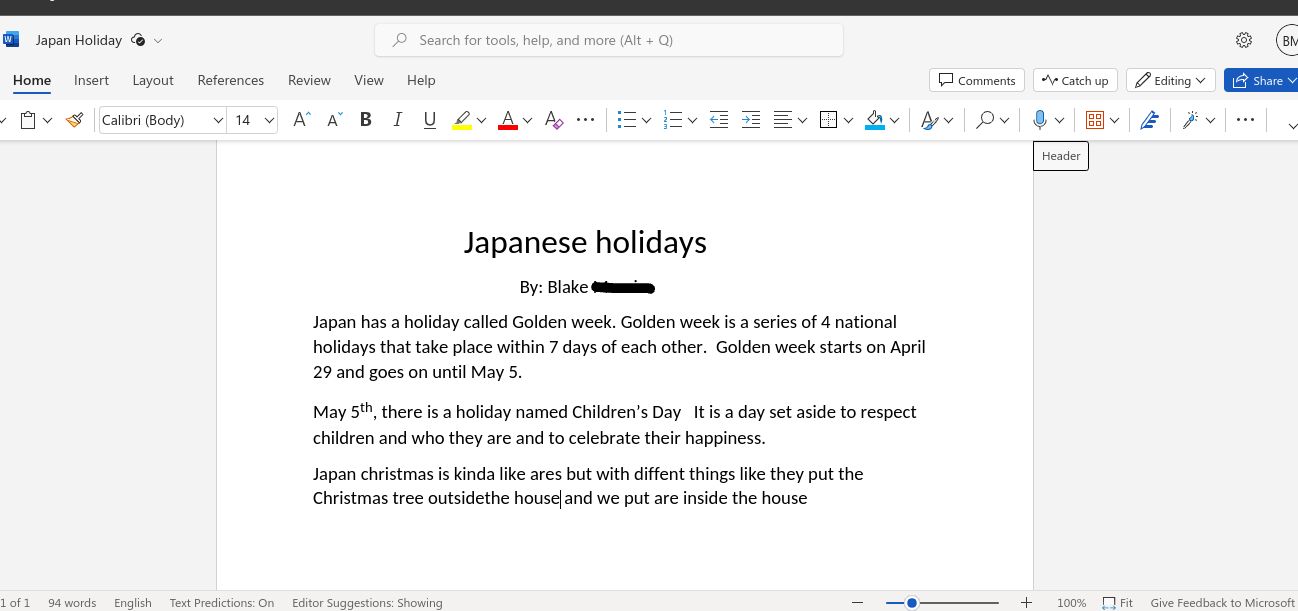Image resolution: width=1298 pixels, height=611 pixels.
Task: Decrease the paragraph indent
Action: tap(718, 120)
